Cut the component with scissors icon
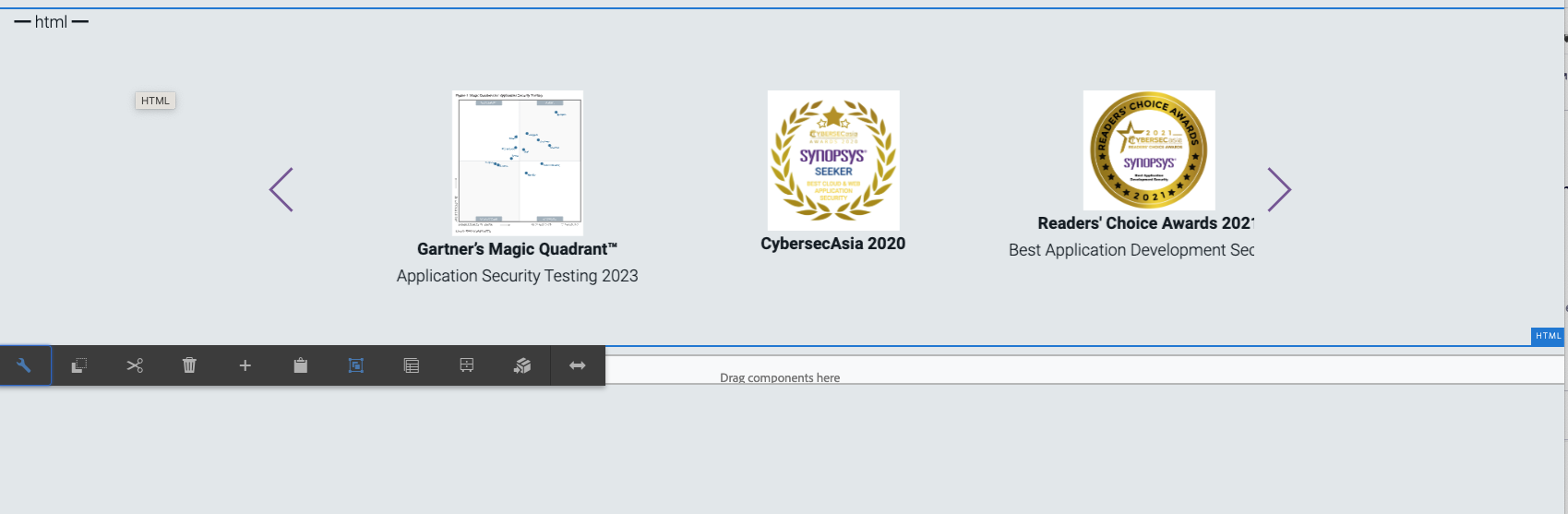The height and width of the screenshot is (514, 1568). pos(135,365)
